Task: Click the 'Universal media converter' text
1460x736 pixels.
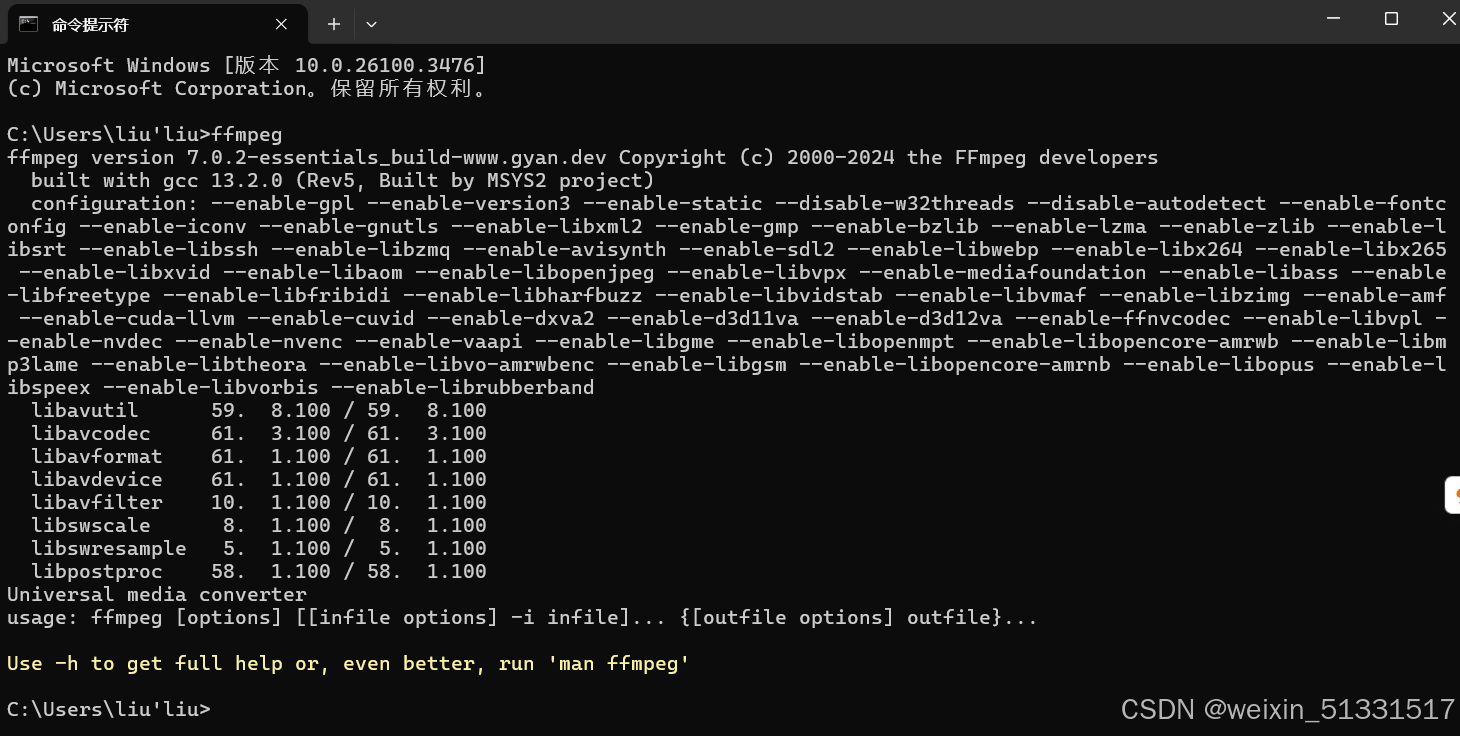Action: pos(156,594)
